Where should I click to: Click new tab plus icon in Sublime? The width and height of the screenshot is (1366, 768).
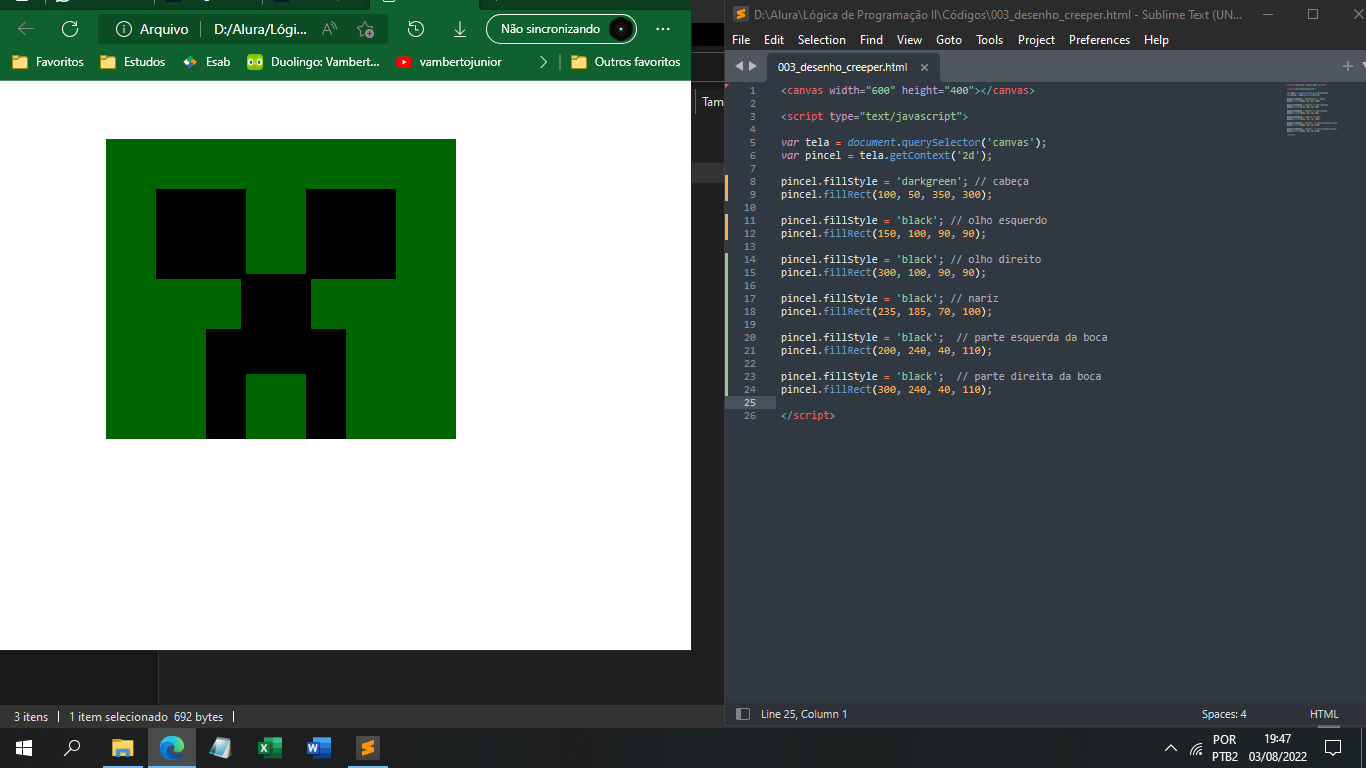click(x=1347, y=66)
